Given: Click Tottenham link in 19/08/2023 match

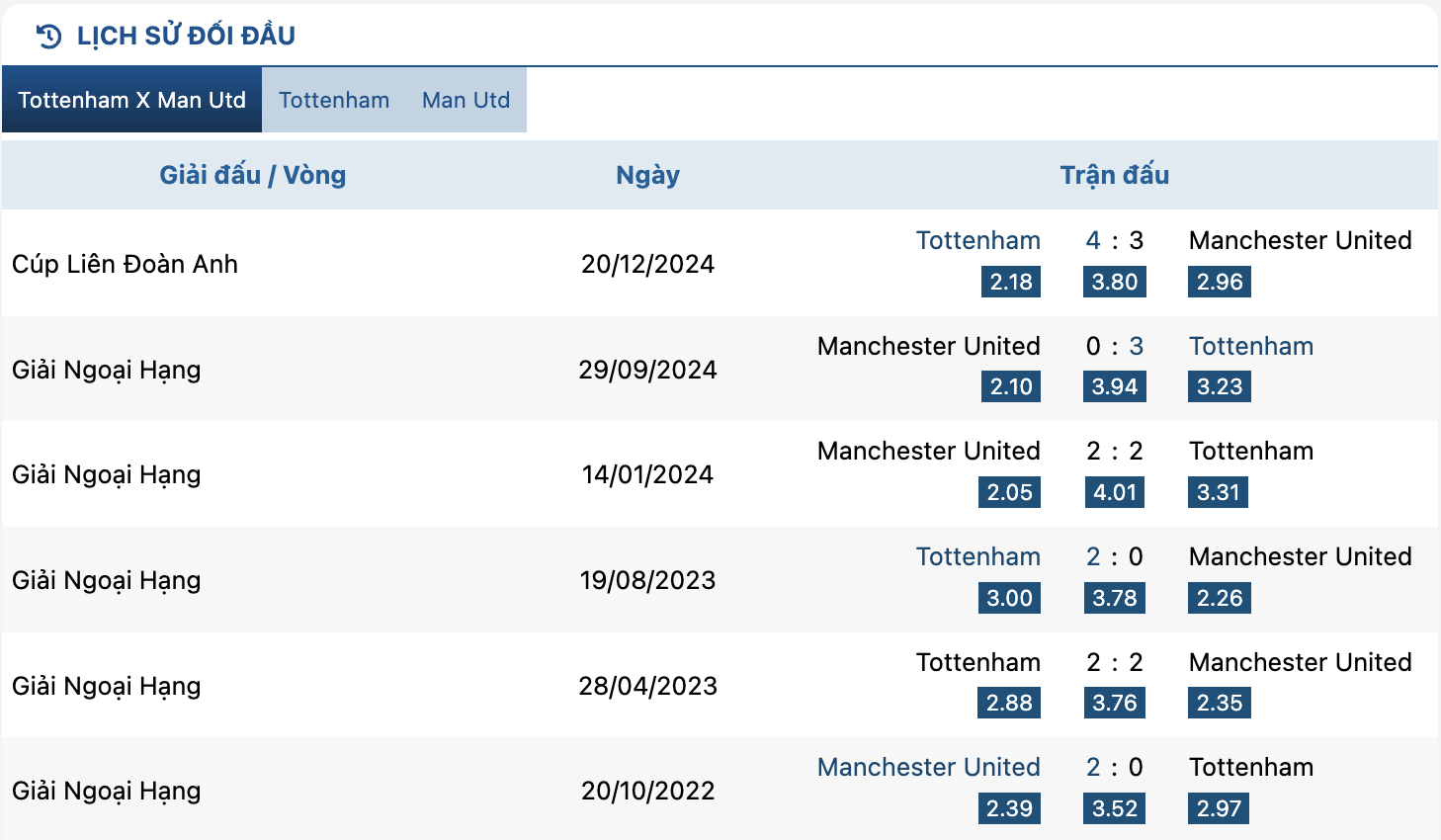Looking at the screenshot, I should tap(977, 556).
